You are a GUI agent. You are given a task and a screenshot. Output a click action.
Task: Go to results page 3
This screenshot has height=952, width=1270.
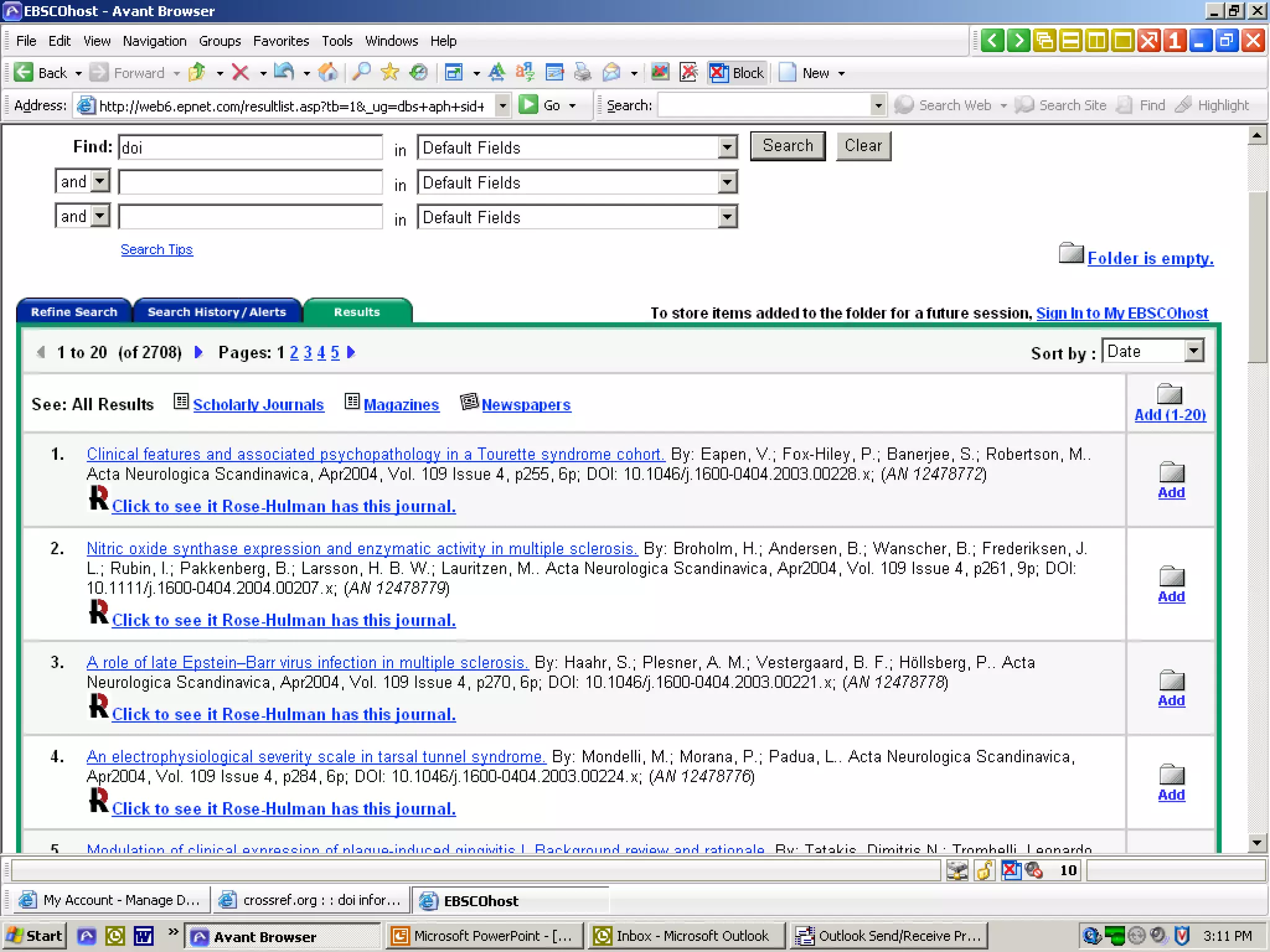coord(308,353)
